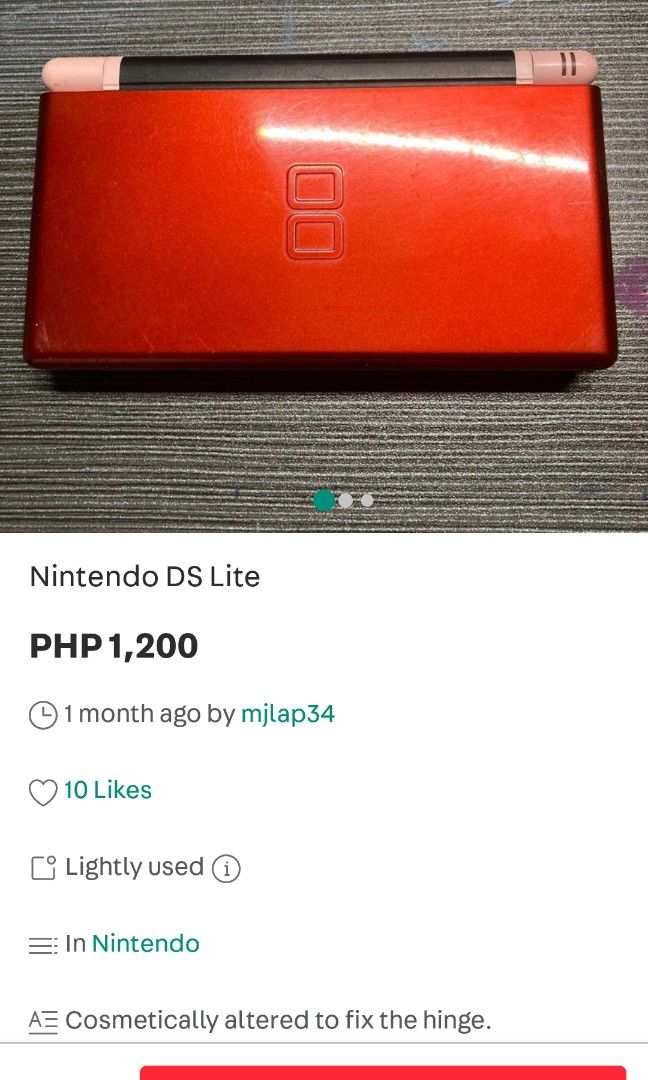Click the category list icon before In Nintendo
This screenshot has width=648, height=1080.
[43, 946]
